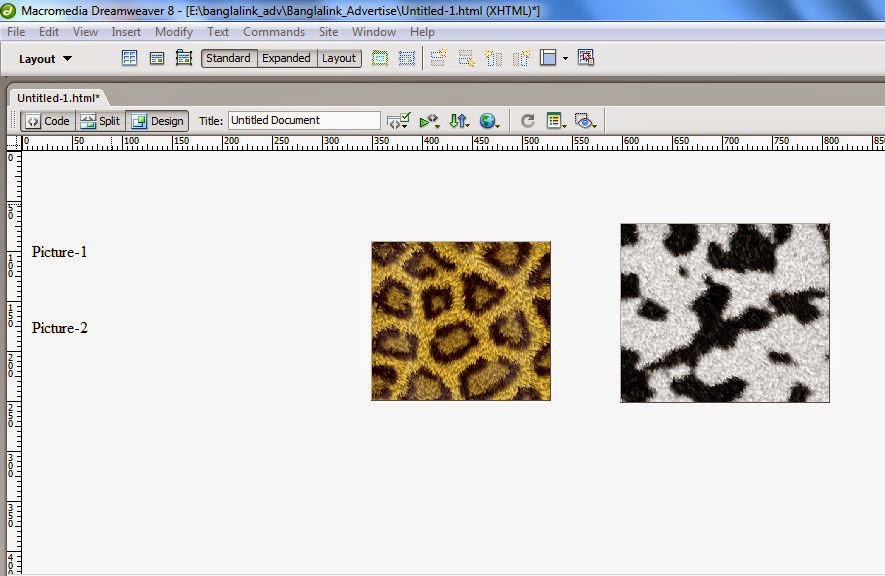
Task: Open the Site menu
Action: pos(328,32)
